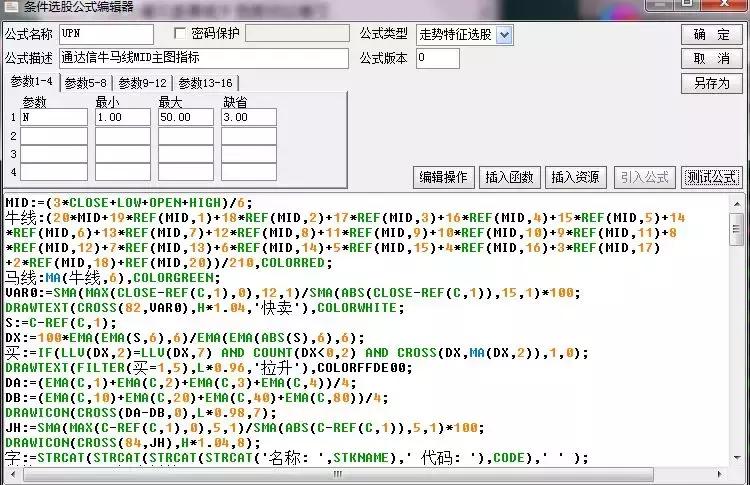The width and height of the screenshot is (750, 485).
Task: Click the horizontal scrollbar thumb
Action: 338,474
